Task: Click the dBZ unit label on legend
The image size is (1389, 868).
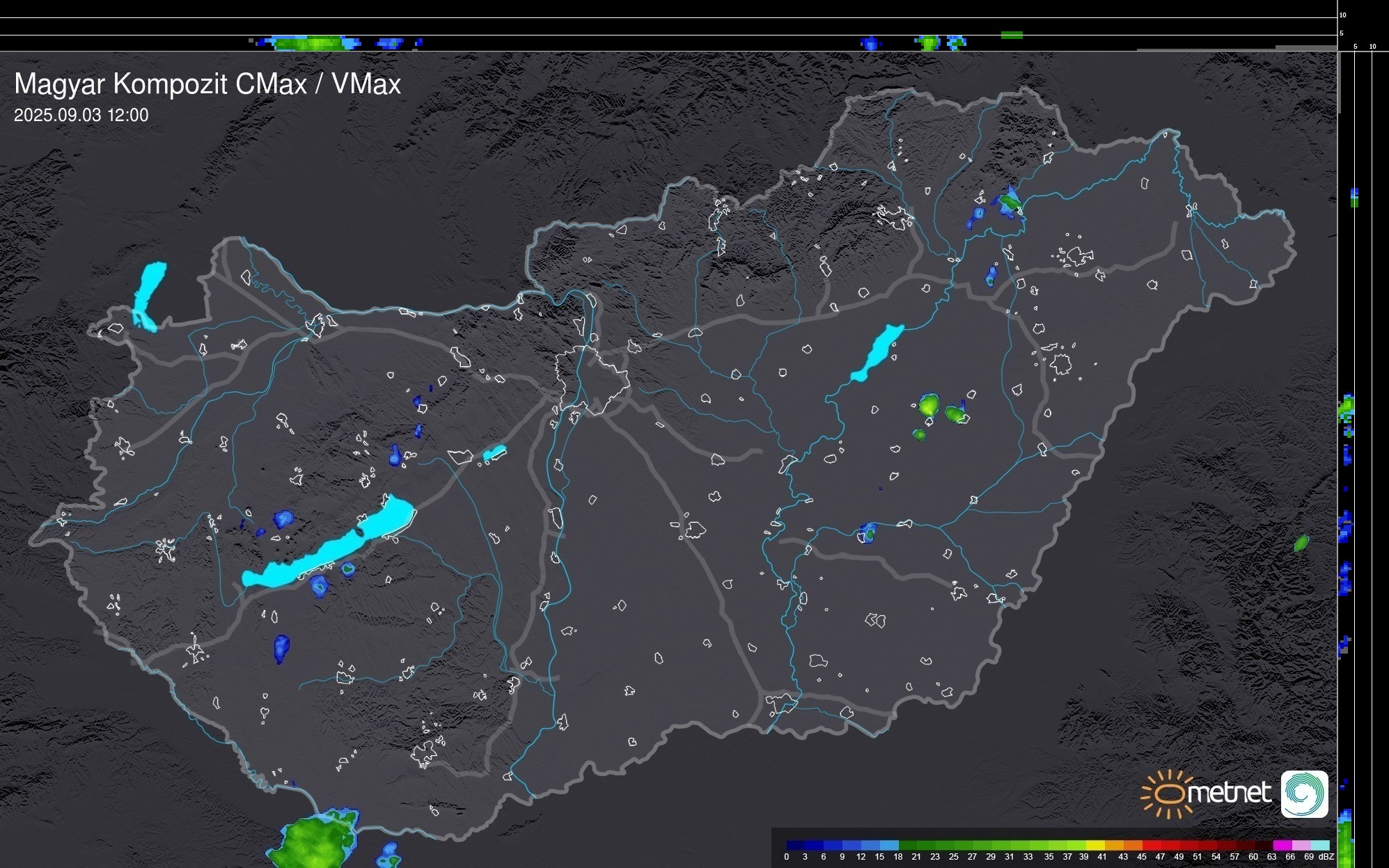Action: point(1326,857)
